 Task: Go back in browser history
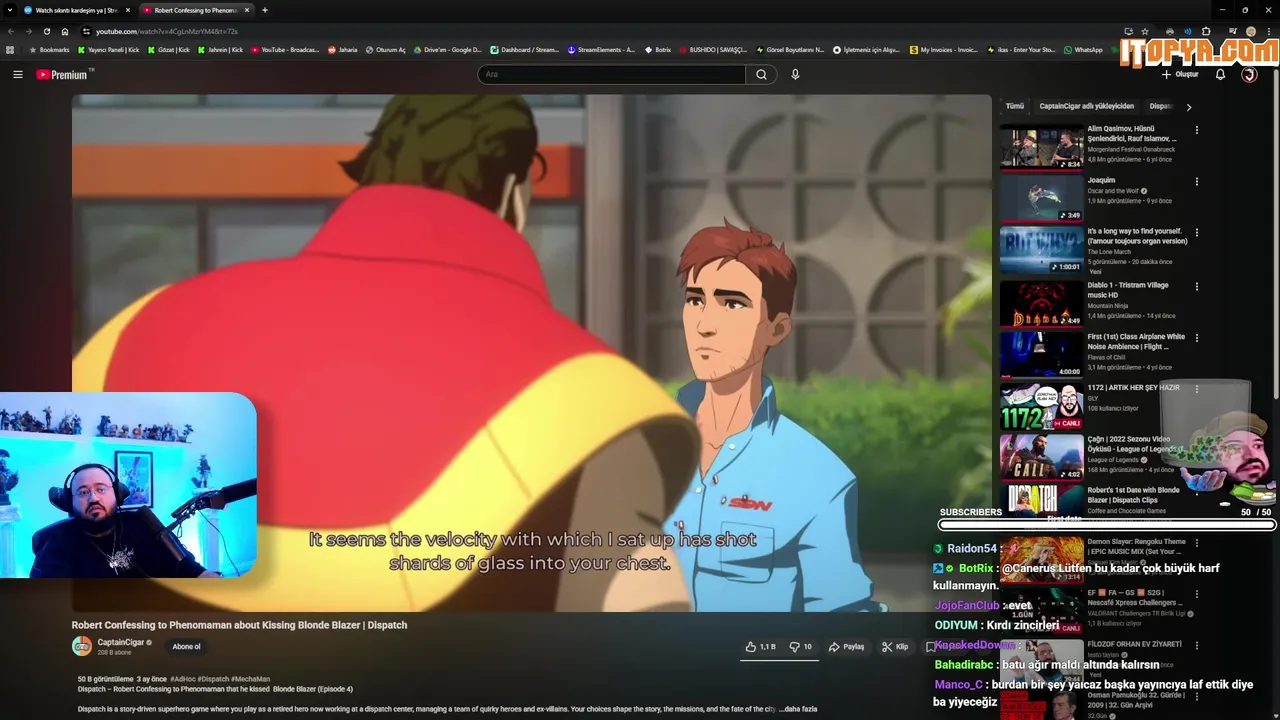point(10,31)
